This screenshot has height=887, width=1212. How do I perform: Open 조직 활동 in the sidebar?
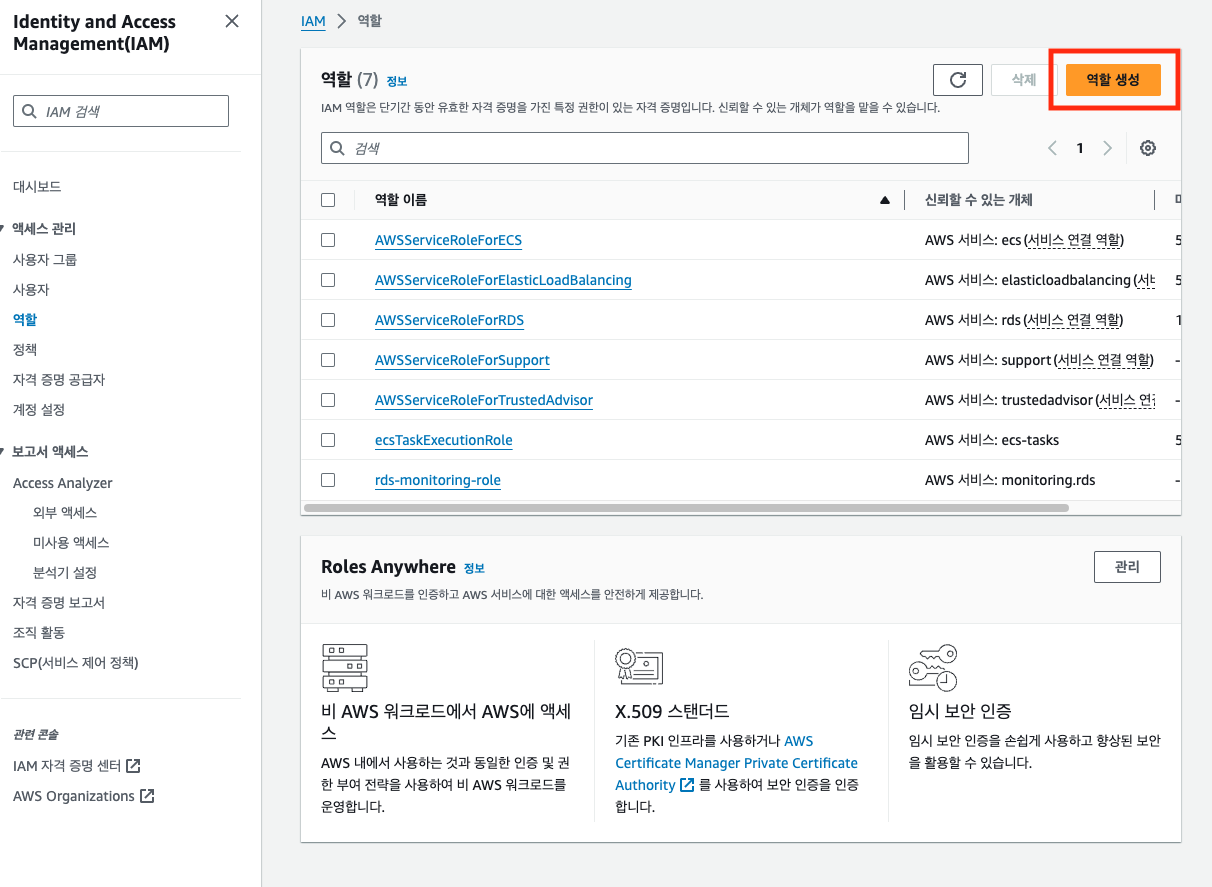[x=39, y=633]
